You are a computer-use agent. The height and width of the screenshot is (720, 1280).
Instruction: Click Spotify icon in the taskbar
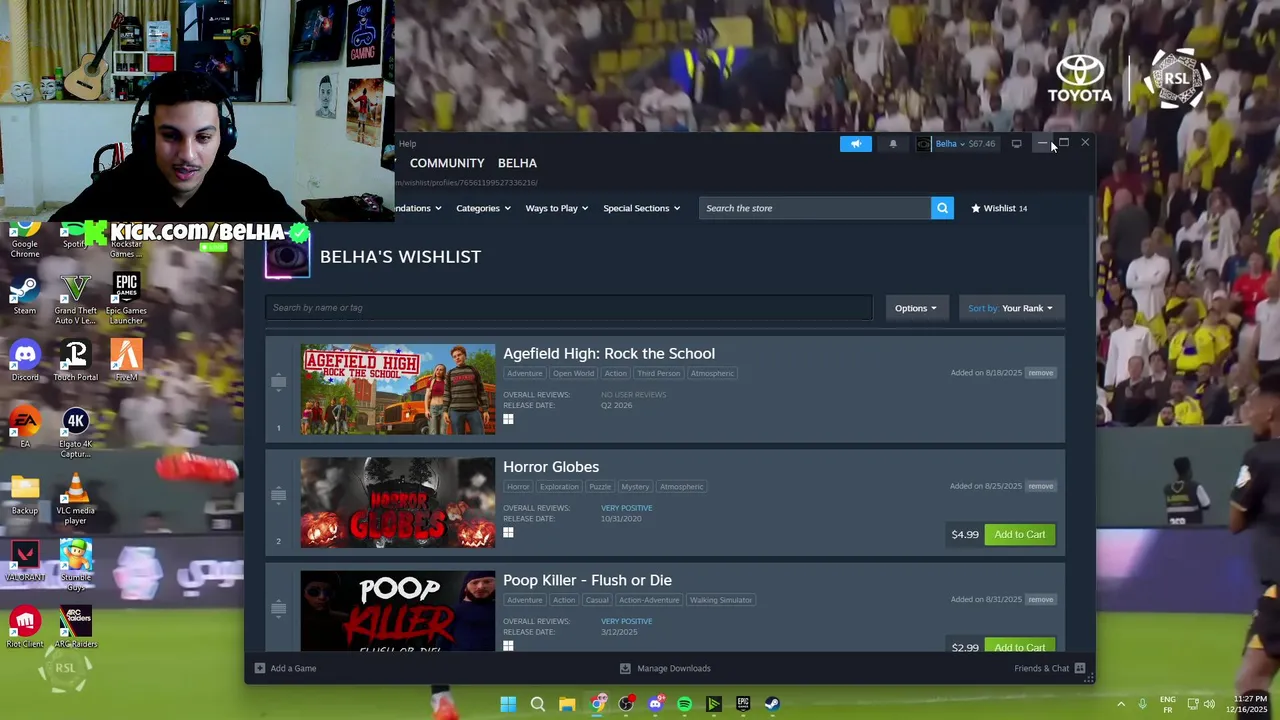(x=684, y=704)
